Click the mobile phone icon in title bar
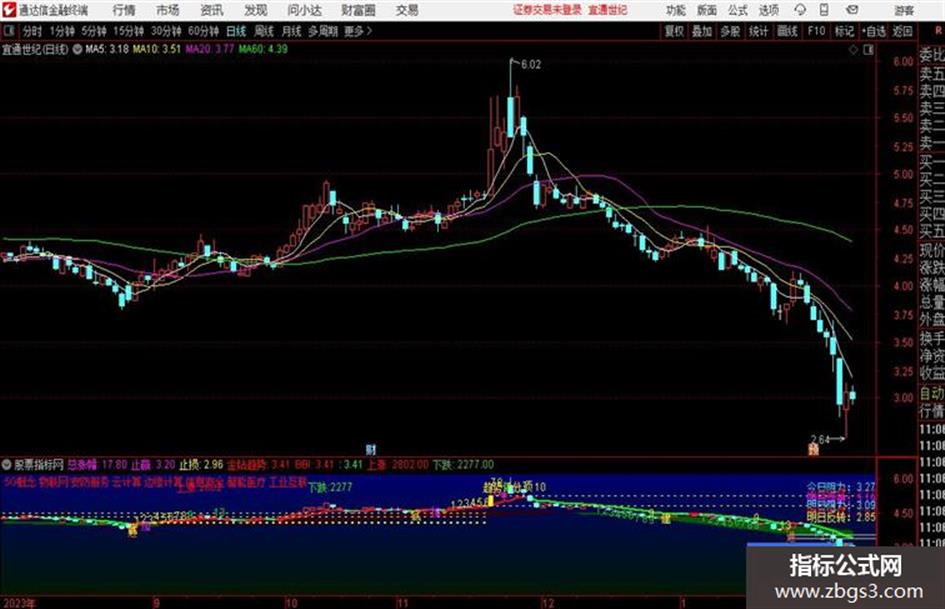The image size is (945, 609). pyautogui.click(x=824, y=10)
